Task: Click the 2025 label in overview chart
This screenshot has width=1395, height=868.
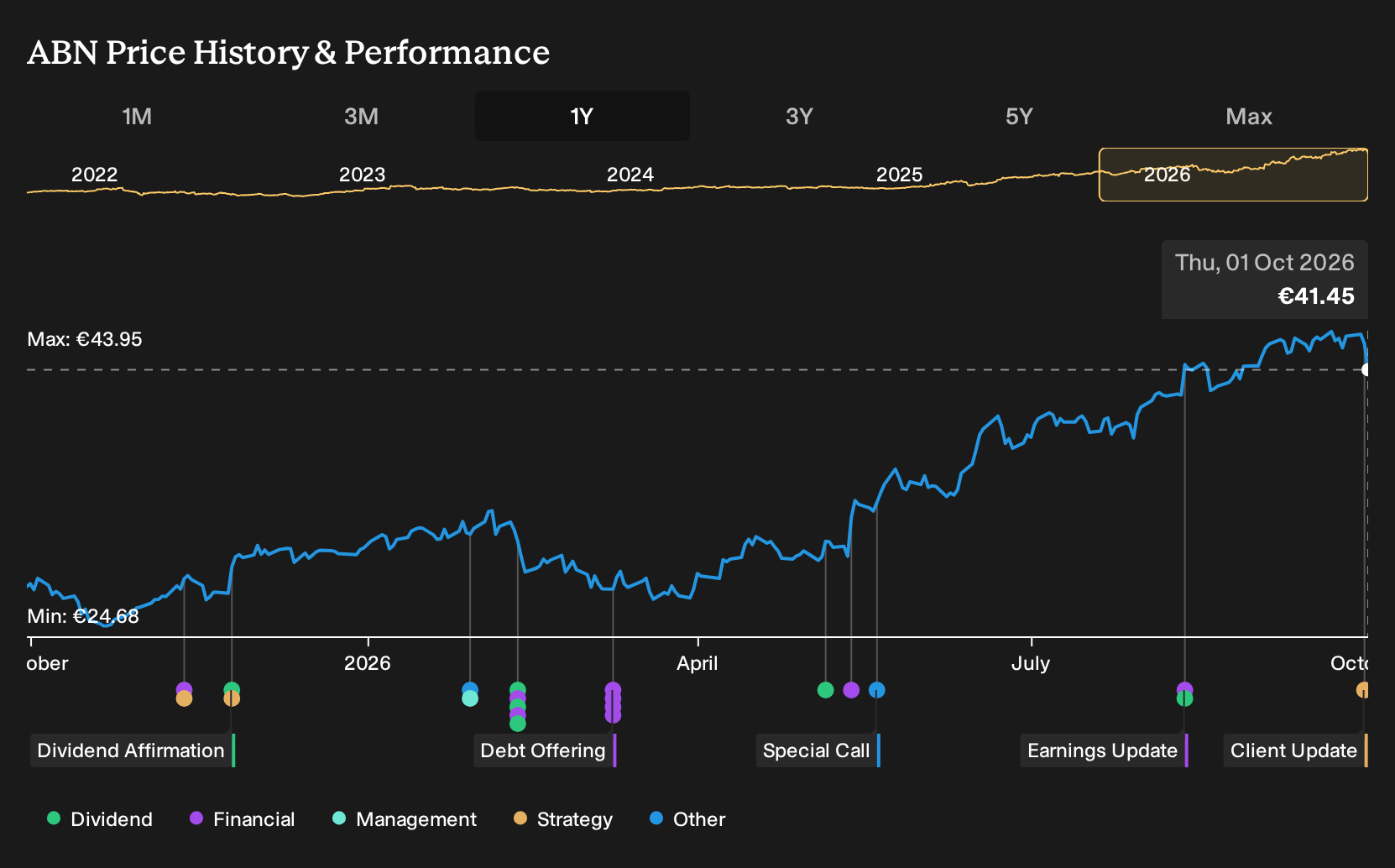Action: click(x=899, y=175)
